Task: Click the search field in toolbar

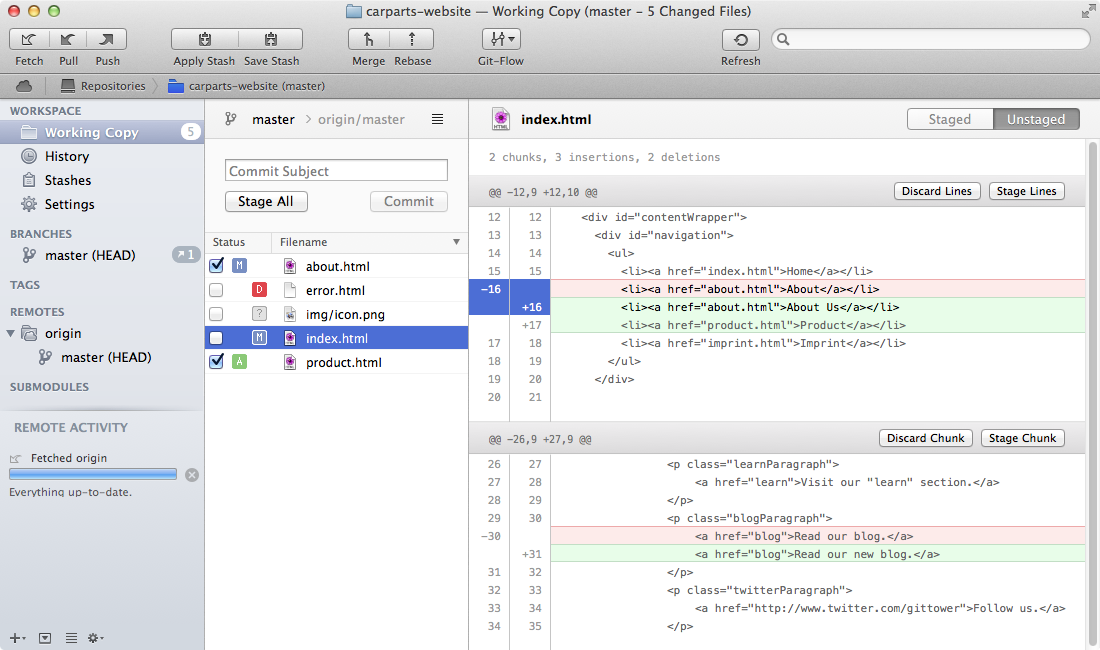Action: point(930,39)
